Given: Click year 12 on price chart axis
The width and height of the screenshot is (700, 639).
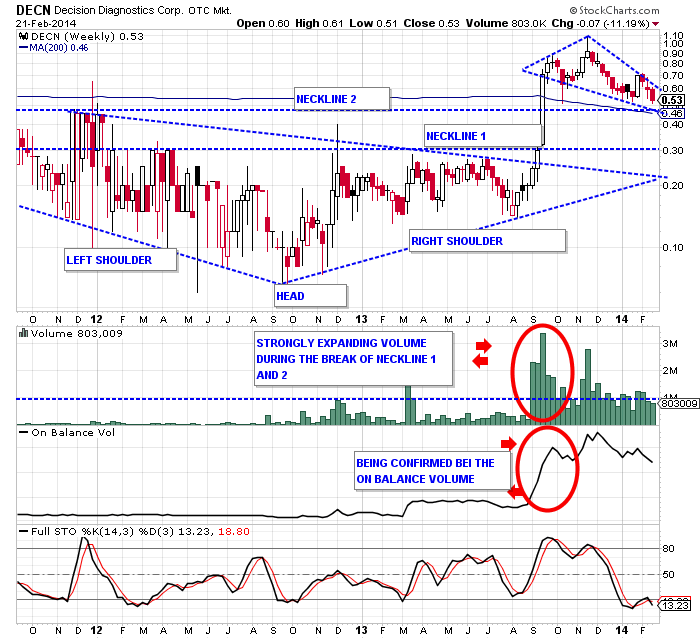Looking at the screenshot, I should pyautogui.click(x=96, y=319).
